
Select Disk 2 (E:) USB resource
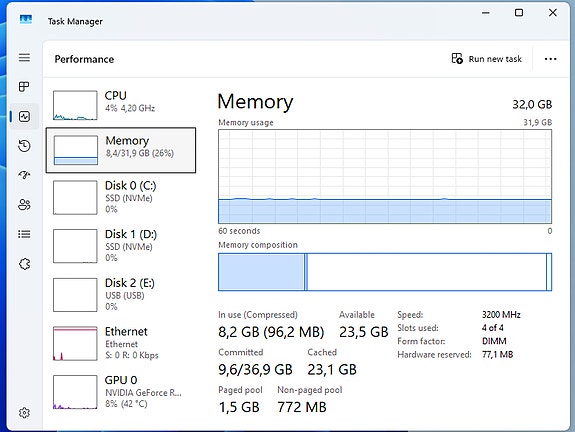(121, 294)
